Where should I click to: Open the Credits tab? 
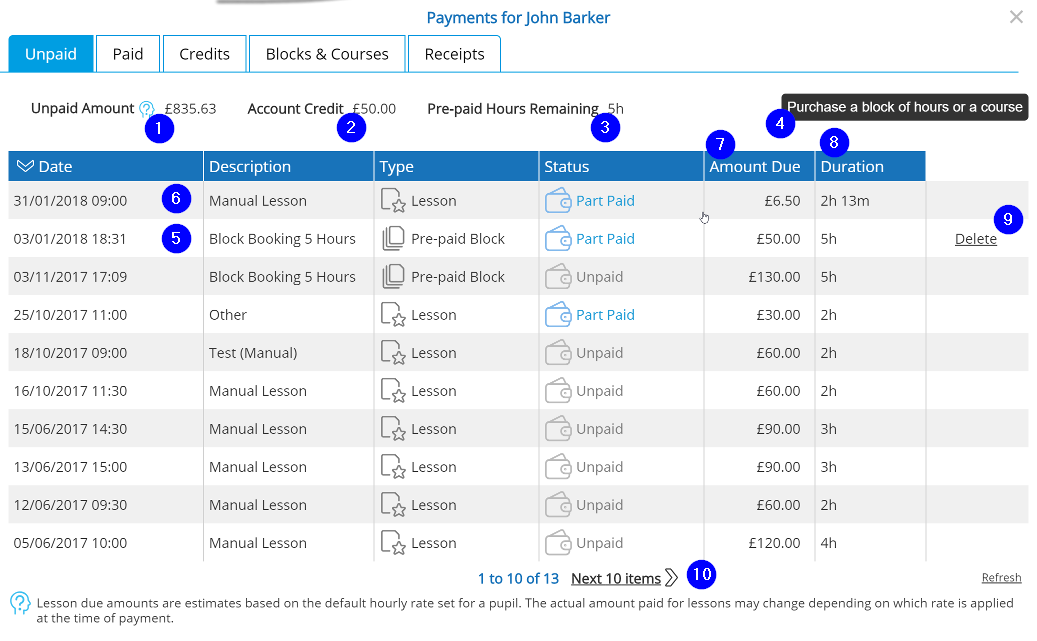pos(204,54)
